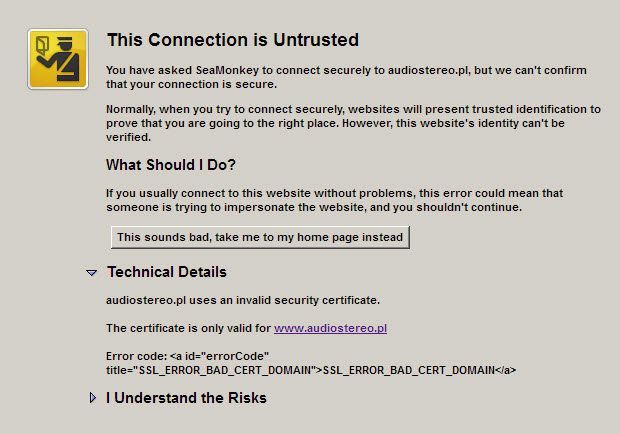620x434 pixels.
Task: Click "that your connection is secure." text line
Action: pyautogui.click(x=191, y=84)
